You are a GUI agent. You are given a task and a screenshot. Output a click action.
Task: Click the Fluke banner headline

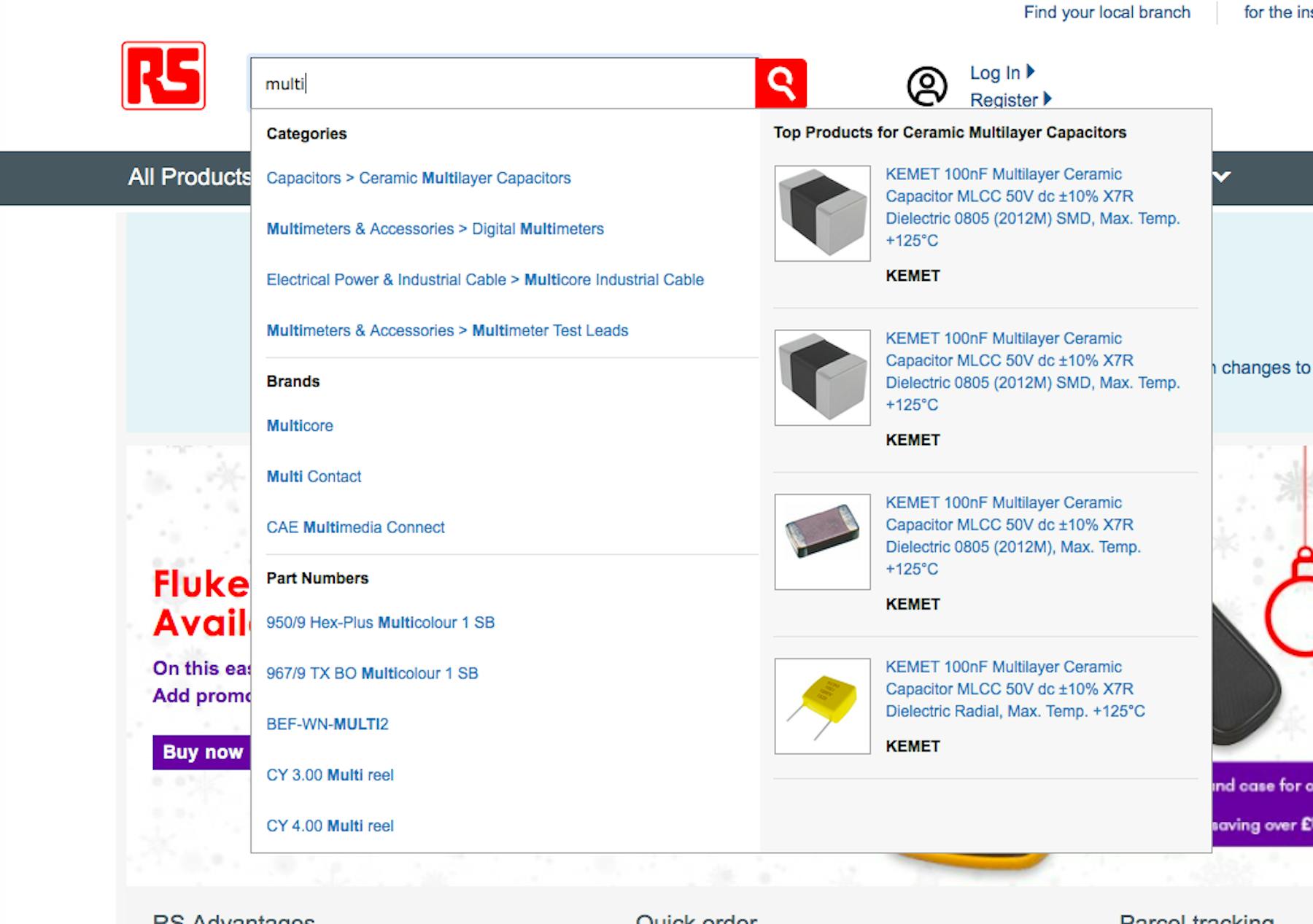point(201,604)
